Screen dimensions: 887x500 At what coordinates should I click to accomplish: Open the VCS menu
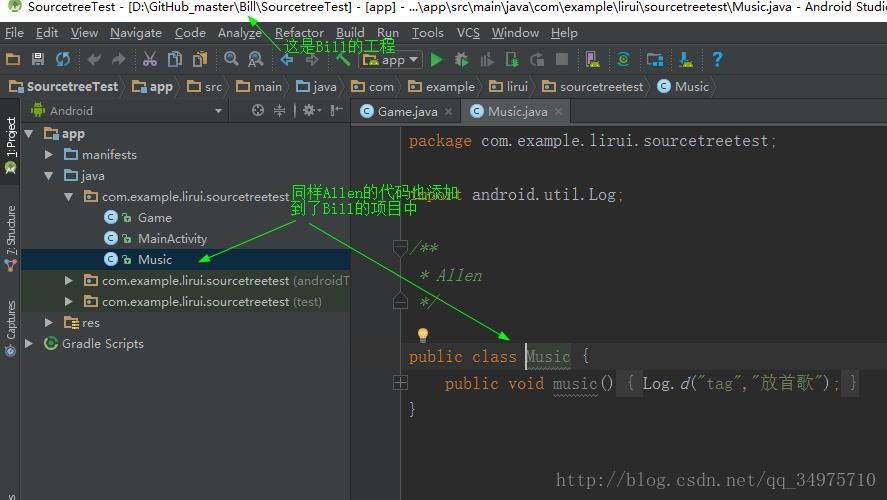click(468, 33)
